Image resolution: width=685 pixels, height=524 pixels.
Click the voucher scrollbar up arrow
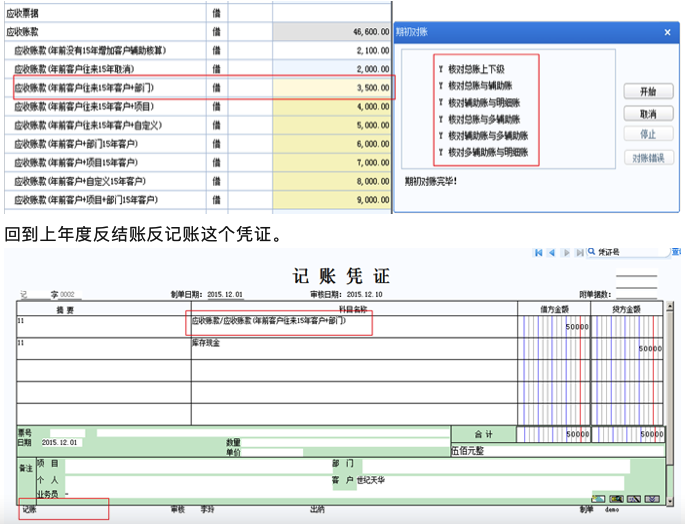click(670, 307)
